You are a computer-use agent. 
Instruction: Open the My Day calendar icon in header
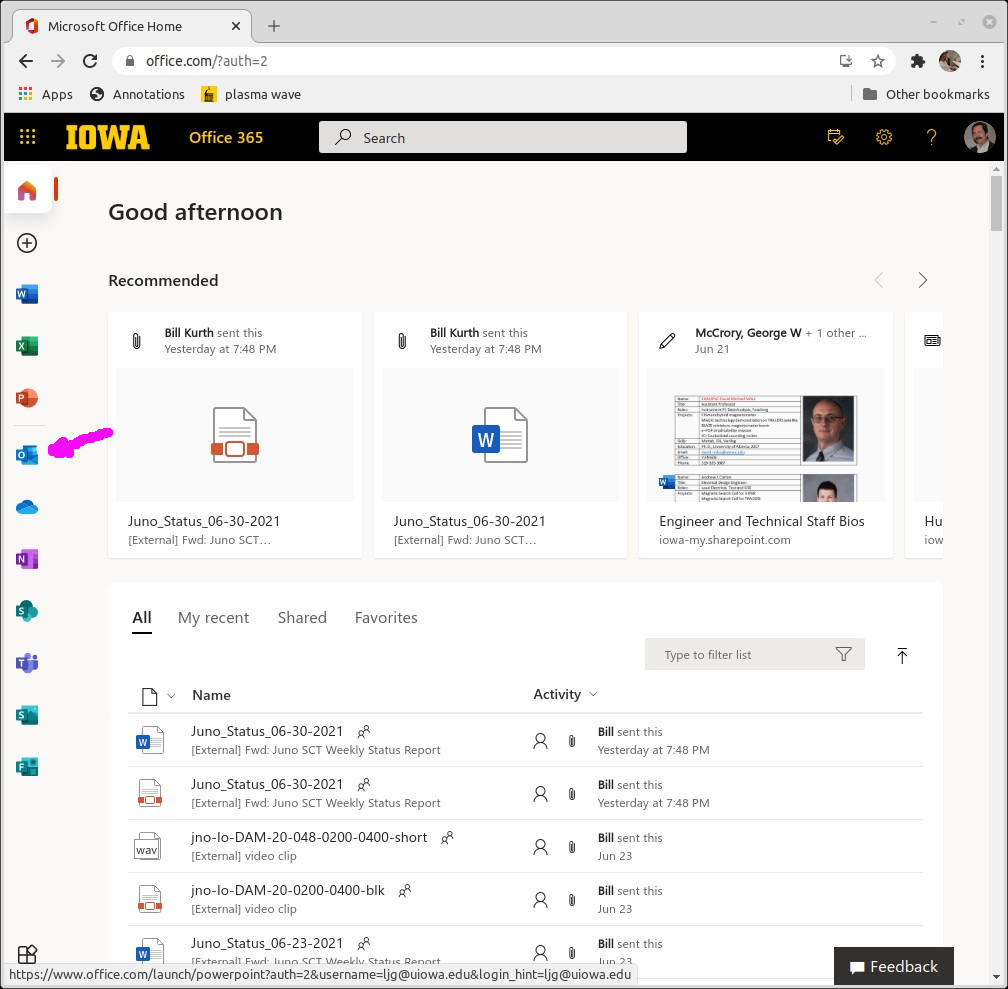tap(835, 137)
